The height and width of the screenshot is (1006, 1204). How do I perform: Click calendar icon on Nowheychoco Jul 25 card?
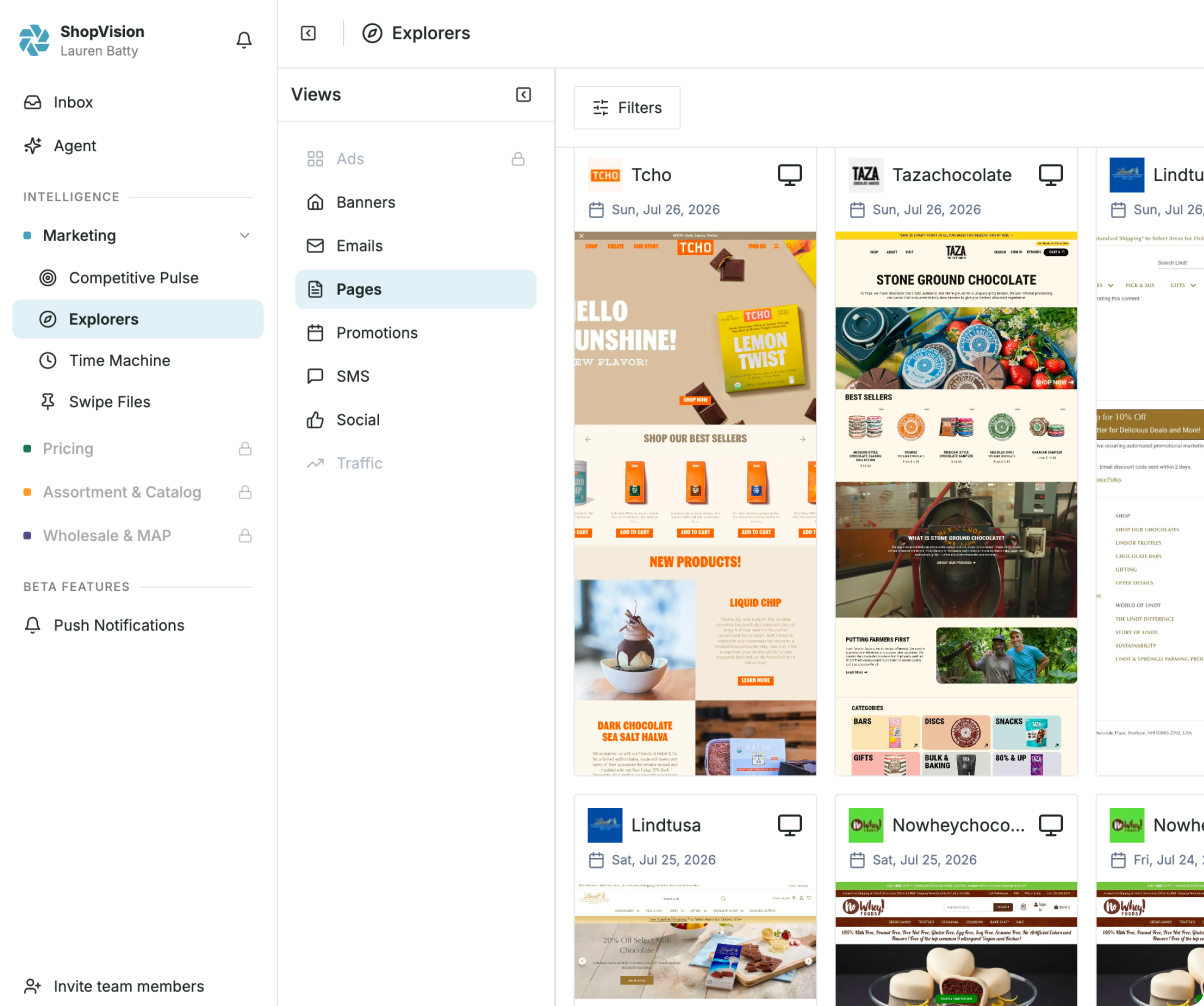click(857, 860)
